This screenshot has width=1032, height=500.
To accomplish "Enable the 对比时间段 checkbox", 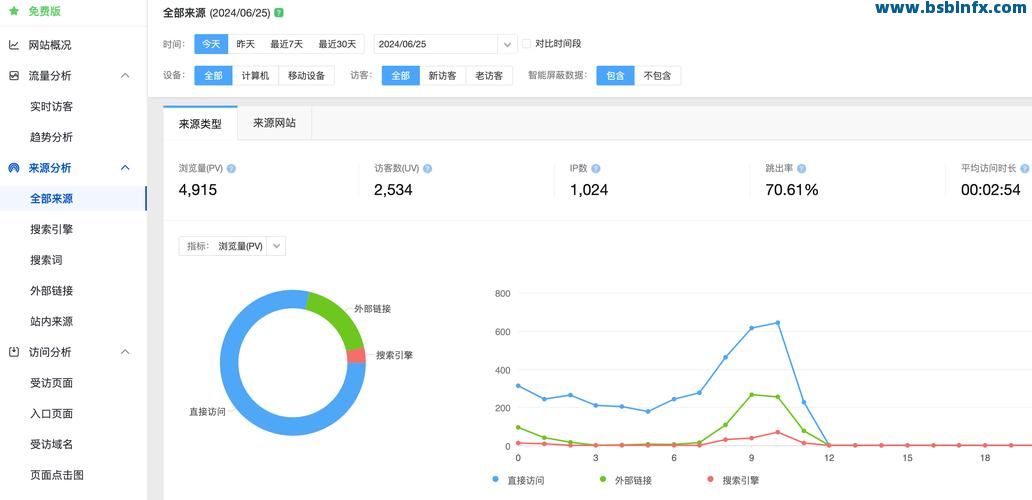I will click(527, 44).
